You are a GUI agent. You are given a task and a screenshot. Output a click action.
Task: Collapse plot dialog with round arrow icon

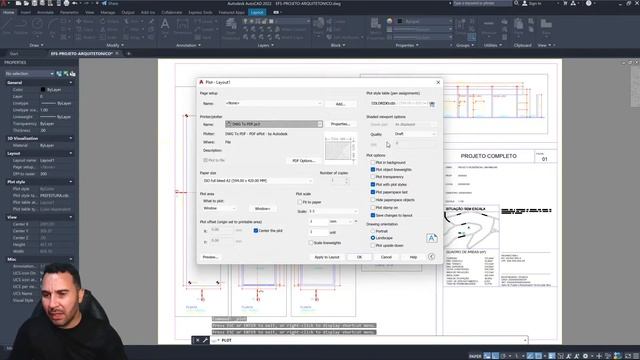pyautogui.click(x=431, y=257)
